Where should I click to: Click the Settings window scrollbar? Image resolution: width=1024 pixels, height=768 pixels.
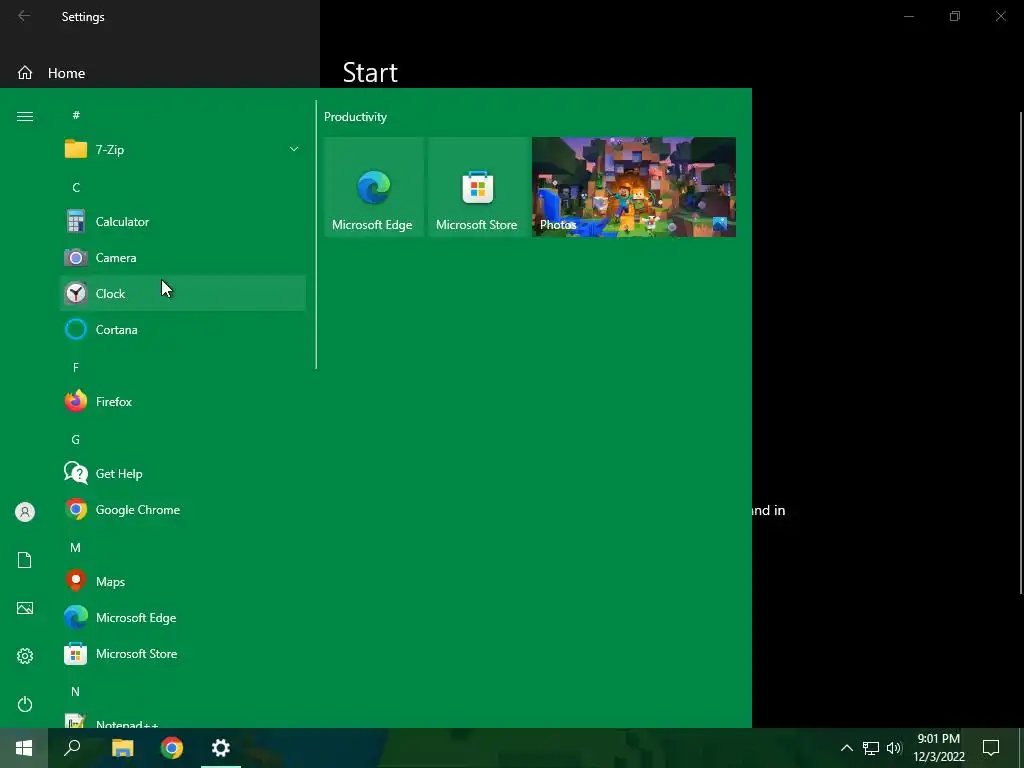click(1021, 353)
